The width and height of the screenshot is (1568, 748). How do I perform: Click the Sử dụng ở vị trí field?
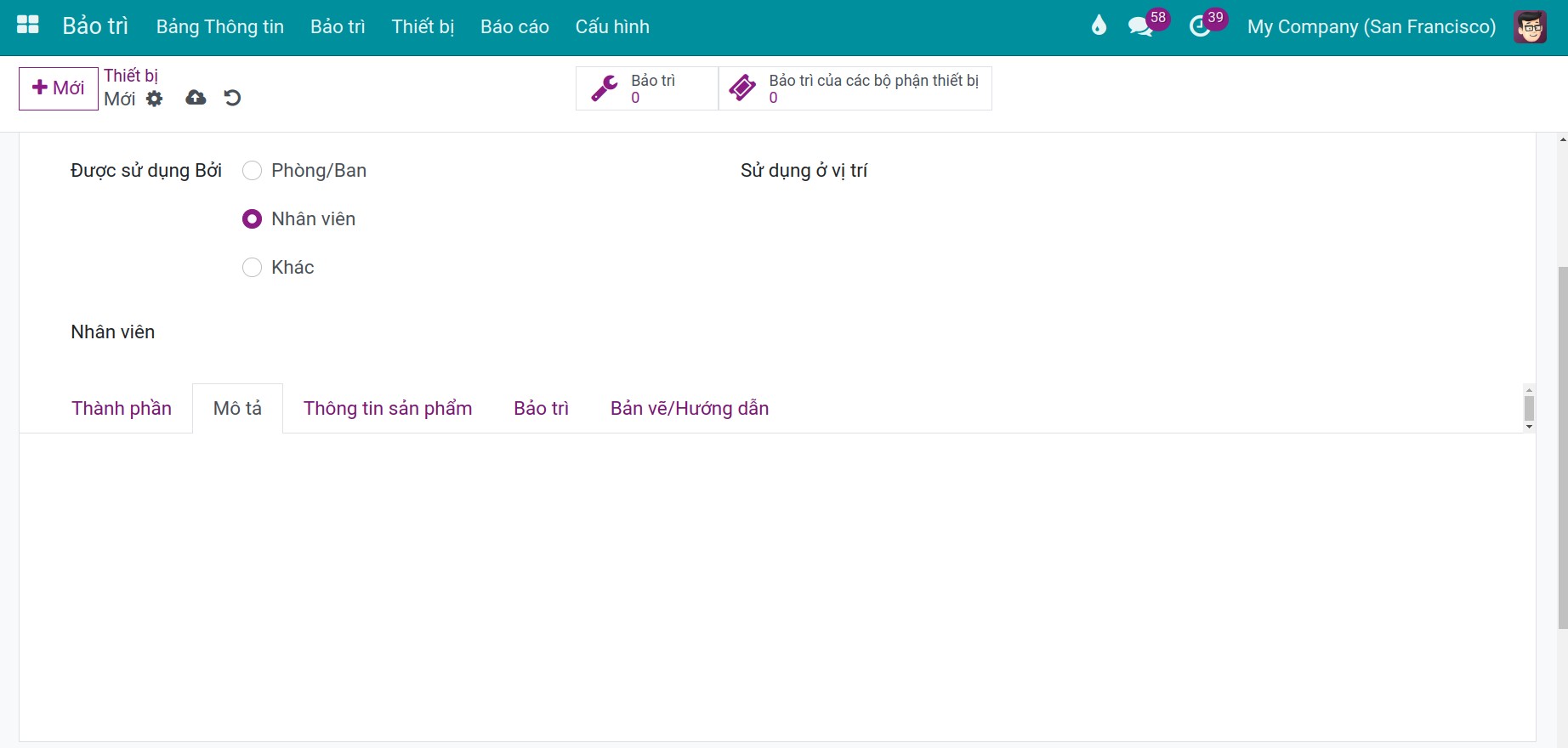tap(1199, 171)
